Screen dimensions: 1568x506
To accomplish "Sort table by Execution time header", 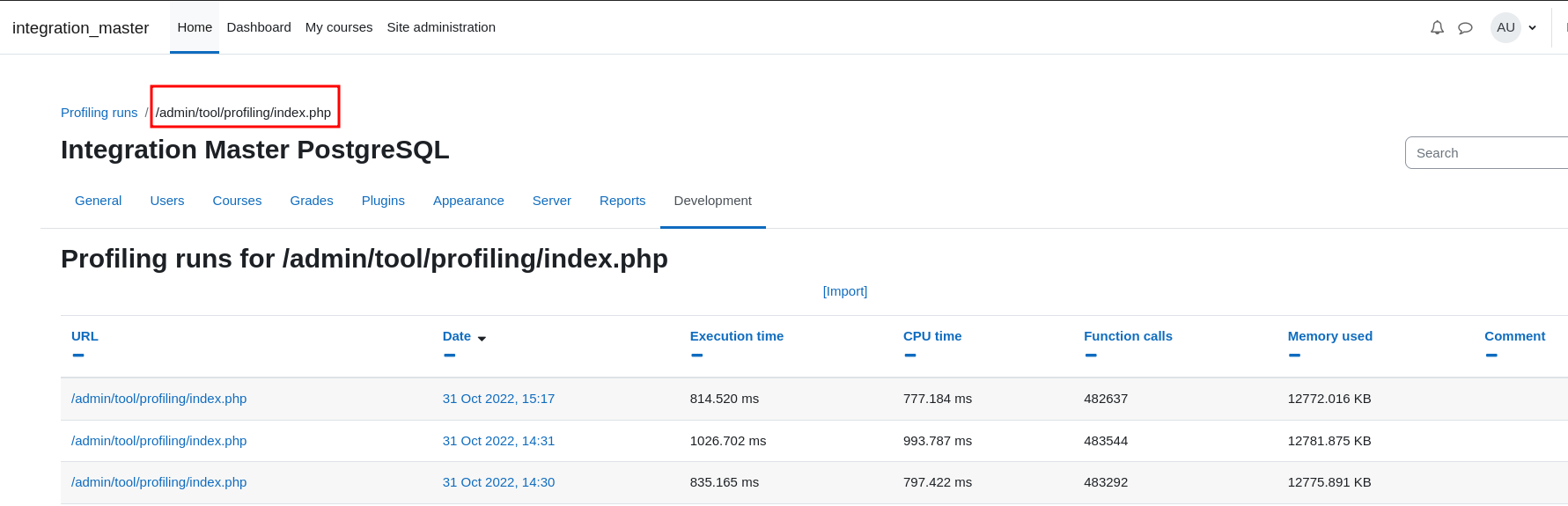I will pos(737,336).
